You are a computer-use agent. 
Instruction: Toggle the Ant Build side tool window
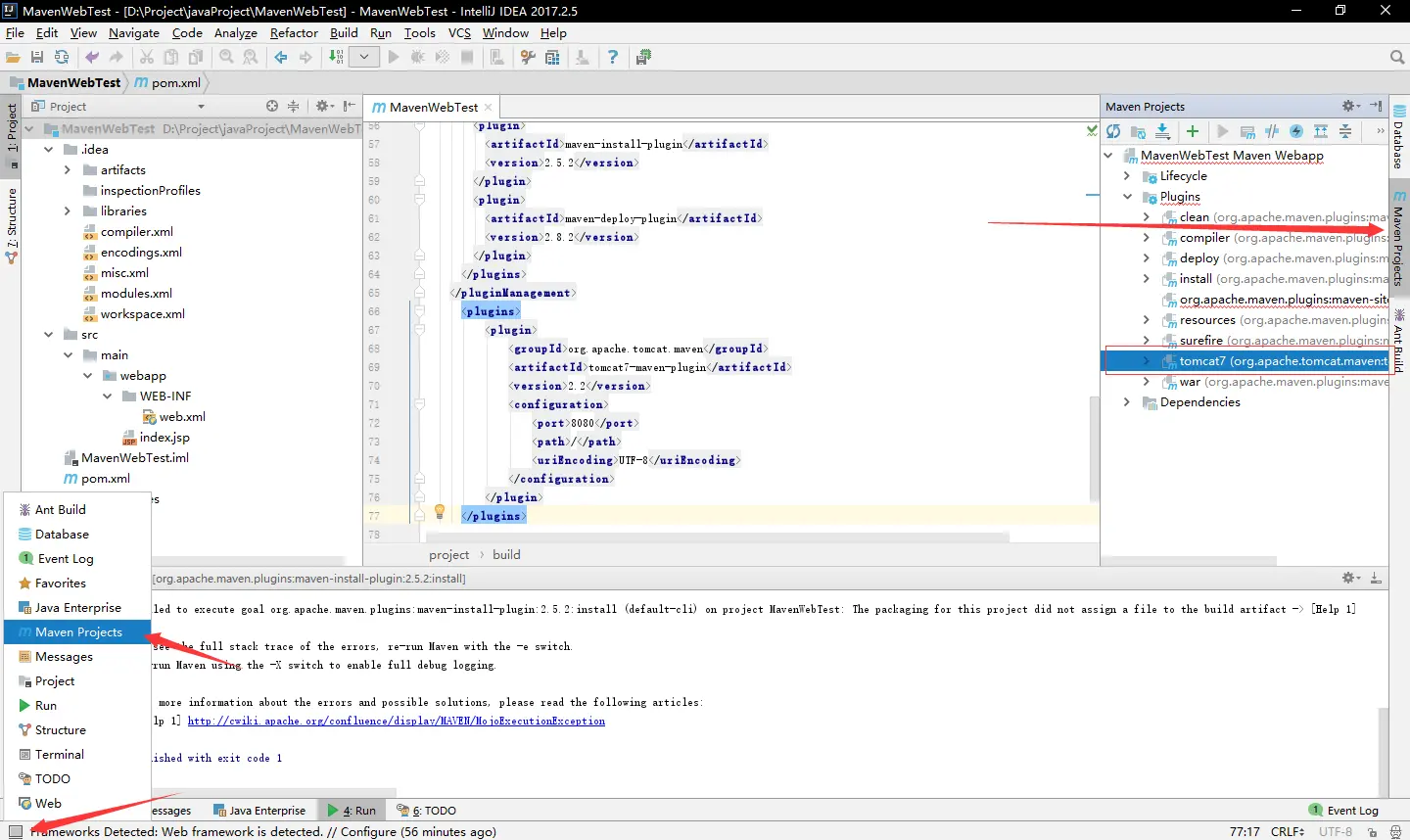coord(1399,341)
